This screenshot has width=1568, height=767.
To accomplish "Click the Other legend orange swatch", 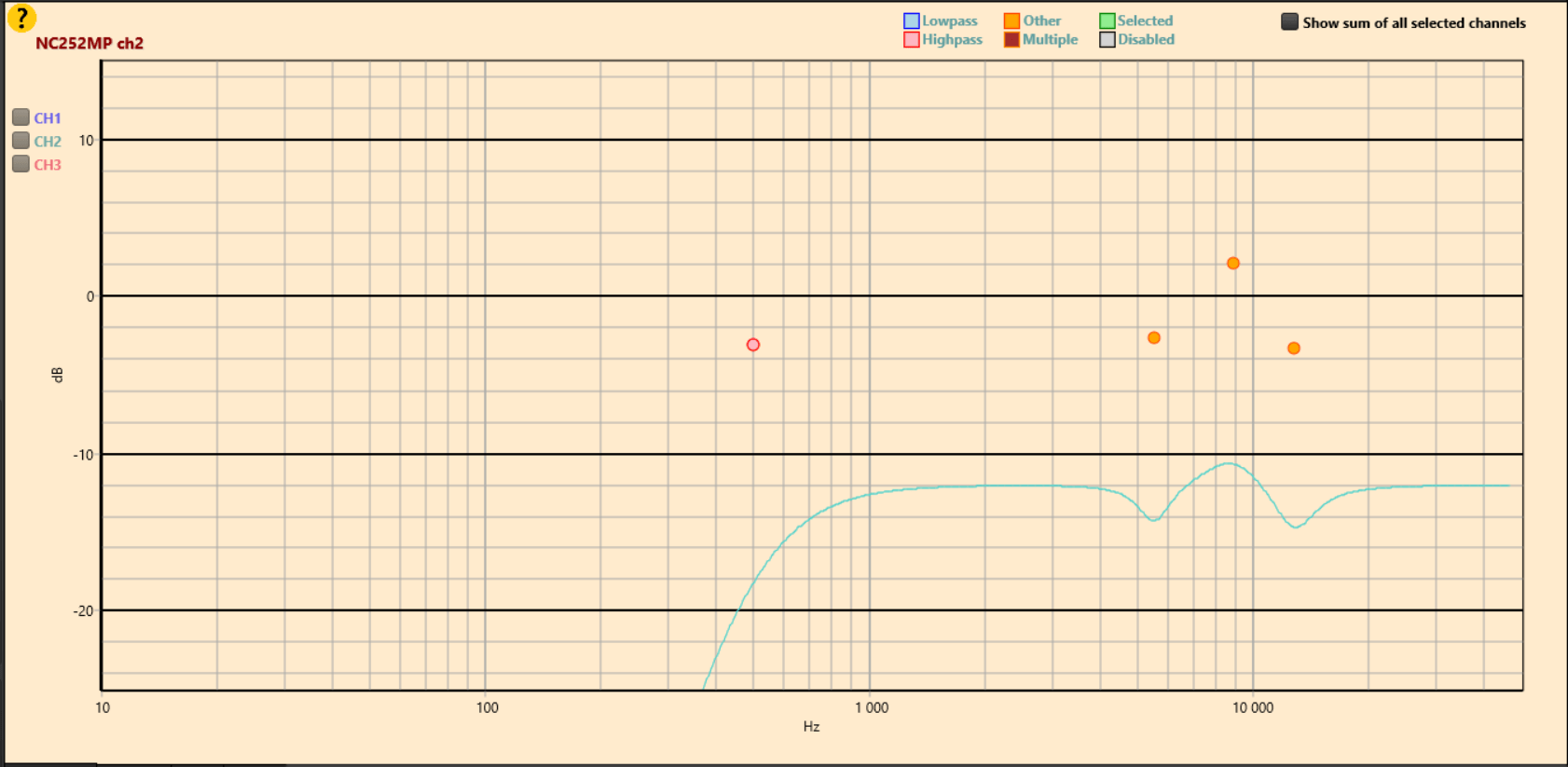I will 1011,21.
